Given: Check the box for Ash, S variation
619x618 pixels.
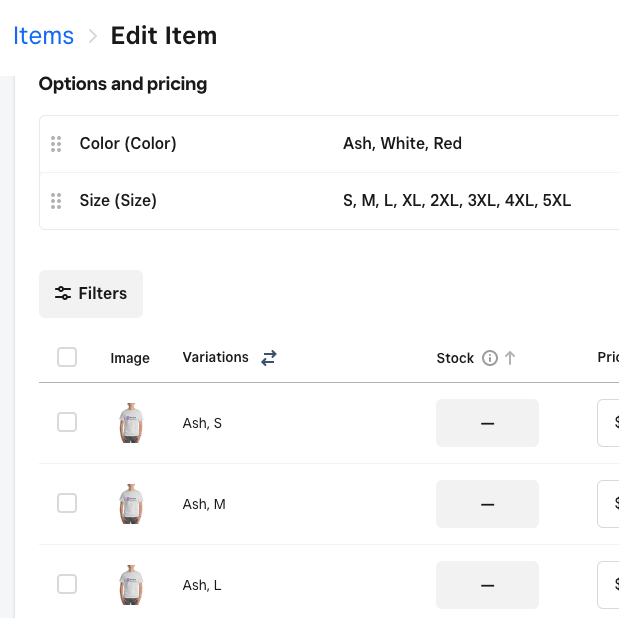Looking at the screenshot, I should pyautogui.click(x=67, y=422).
